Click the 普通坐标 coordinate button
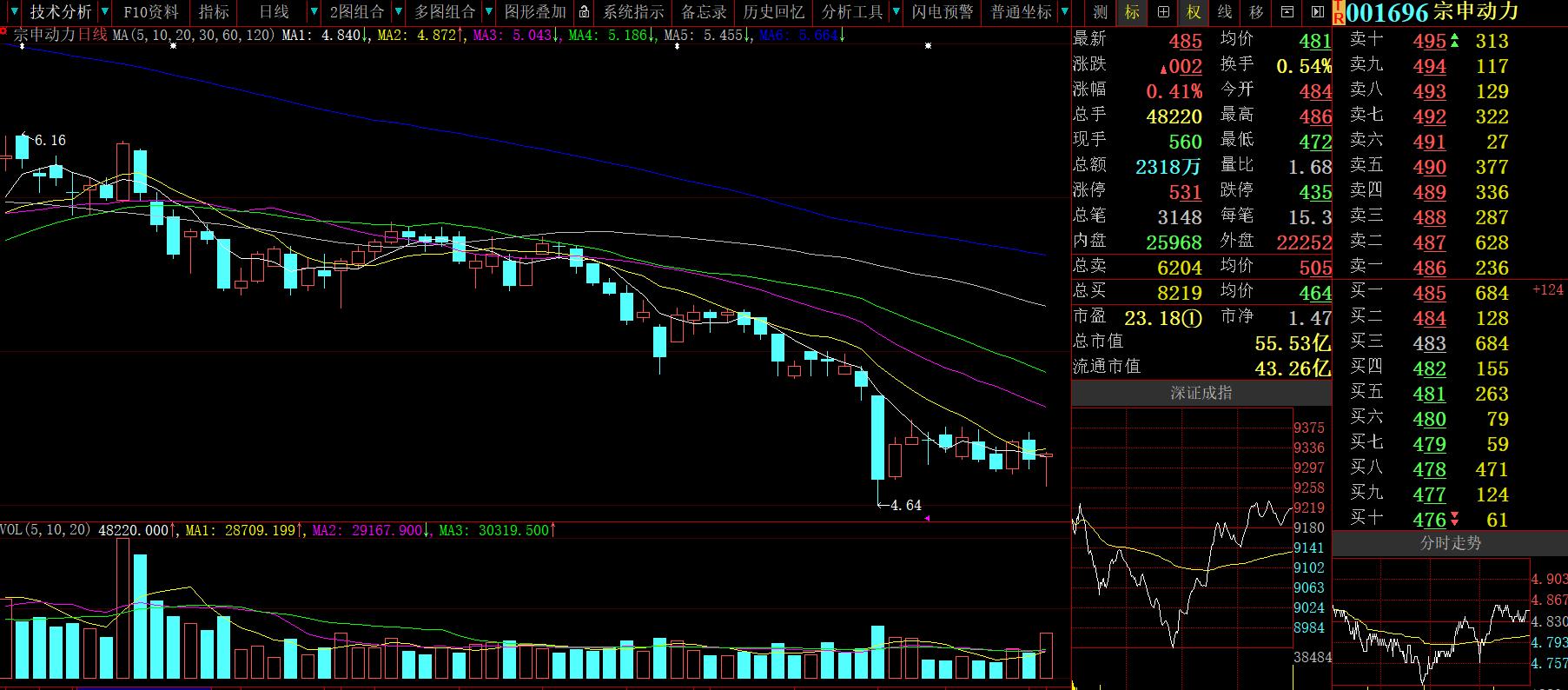 point(1020,12)
